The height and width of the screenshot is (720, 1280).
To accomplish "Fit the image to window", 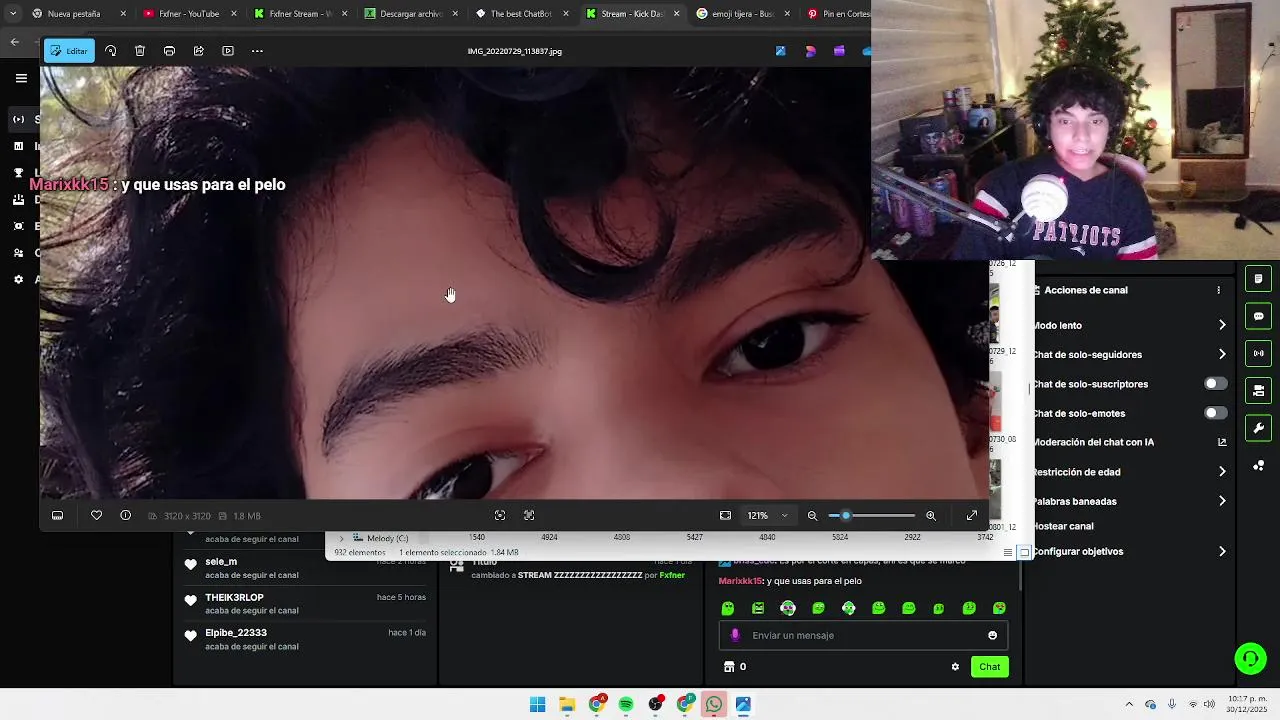I will coord(725,516).
